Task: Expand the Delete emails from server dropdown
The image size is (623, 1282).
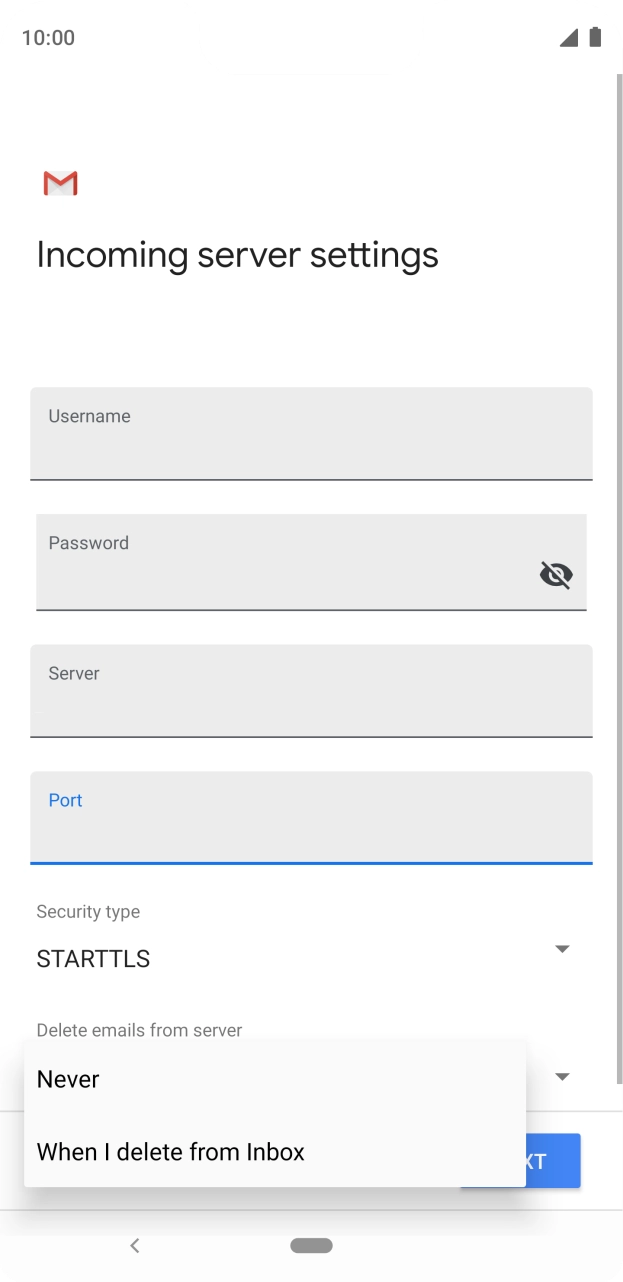Action: [562, 1076]
